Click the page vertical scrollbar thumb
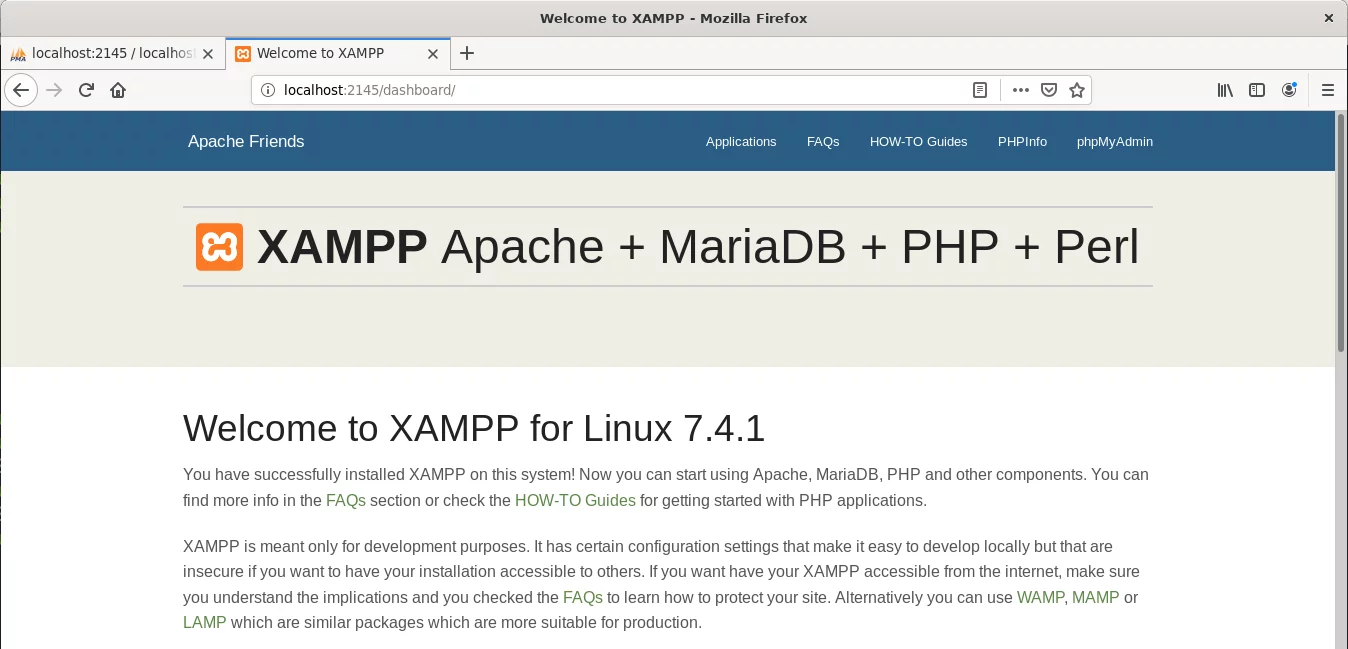The width and height of the screenshot is (1348, 649). click(x=1341, y=233)
